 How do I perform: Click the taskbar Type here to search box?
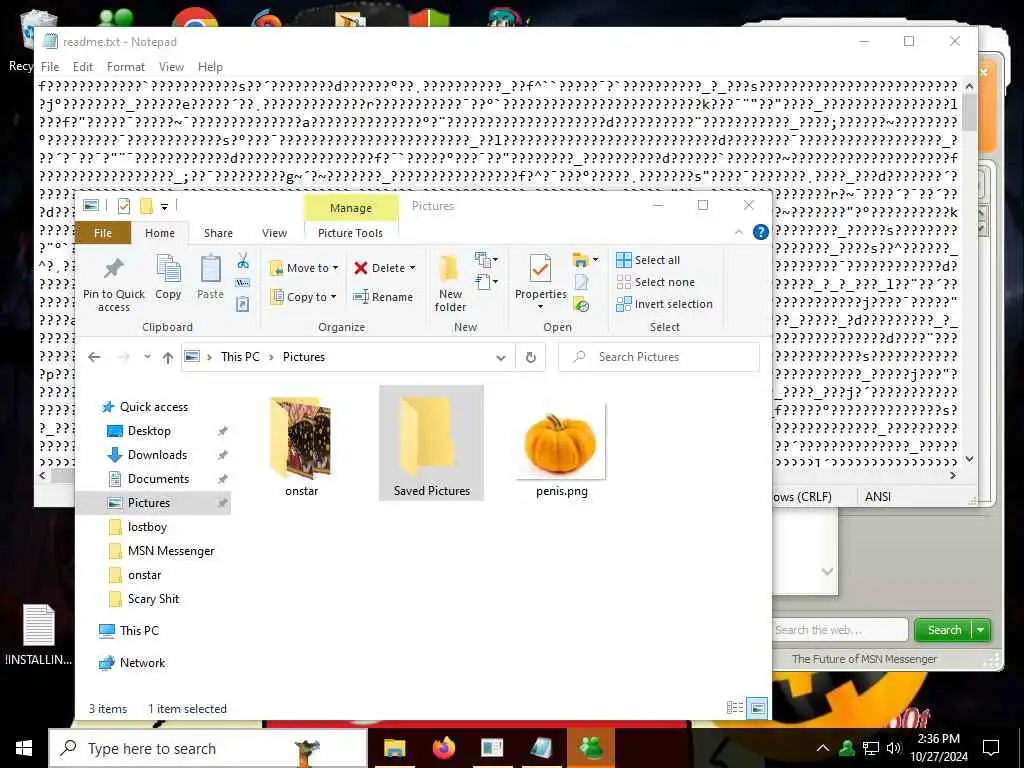[x=208, y=748]
